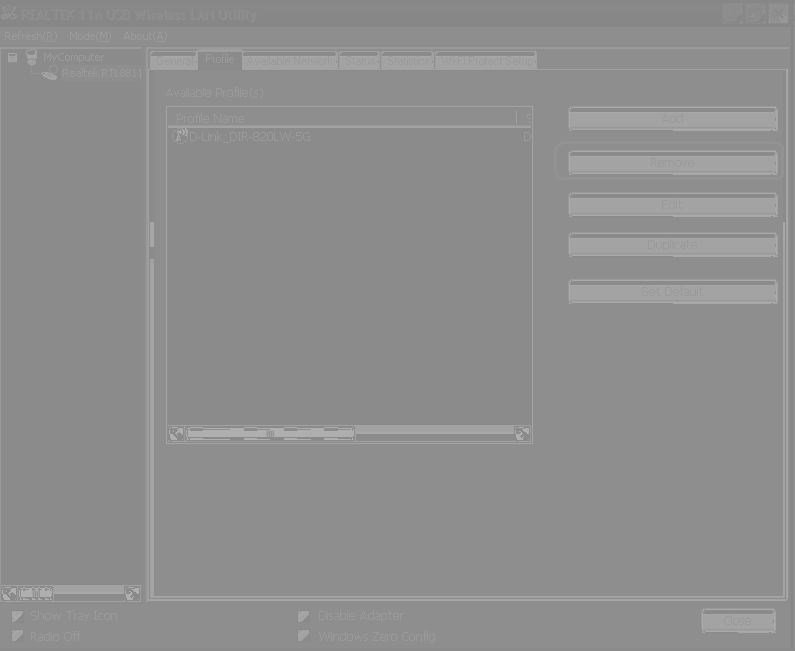Click the Realtek adapter icon in tree
This screenshot has height=651, width=795.
click(50, 74)
